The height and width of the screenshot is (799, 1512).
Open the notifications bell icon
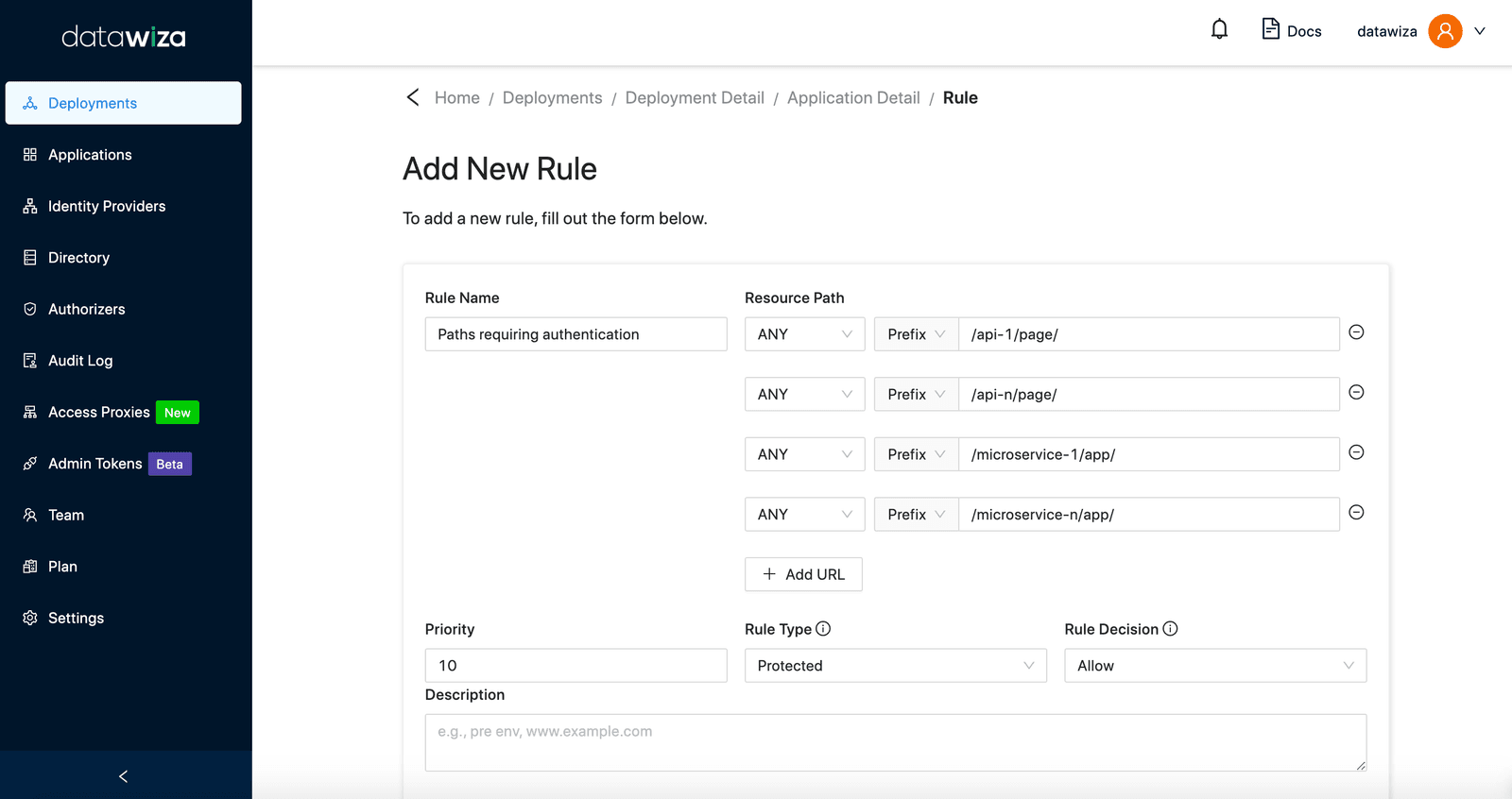pyautogui.click(x=1219, y=29)
